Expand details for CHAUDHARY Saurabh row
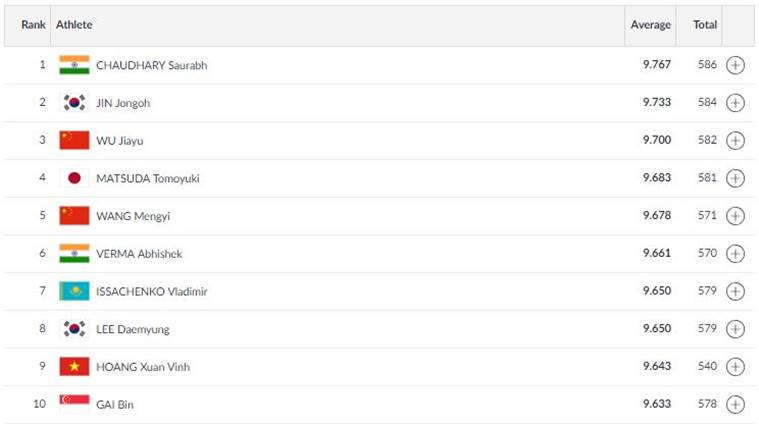Viewport: 759px width, 427px height. [x=735, y=65]
